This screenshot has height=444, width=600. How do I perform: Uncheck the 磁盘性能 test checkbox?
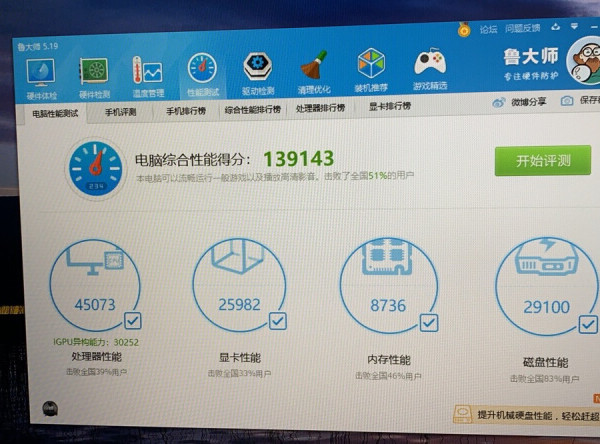click(x=588, y=324)
